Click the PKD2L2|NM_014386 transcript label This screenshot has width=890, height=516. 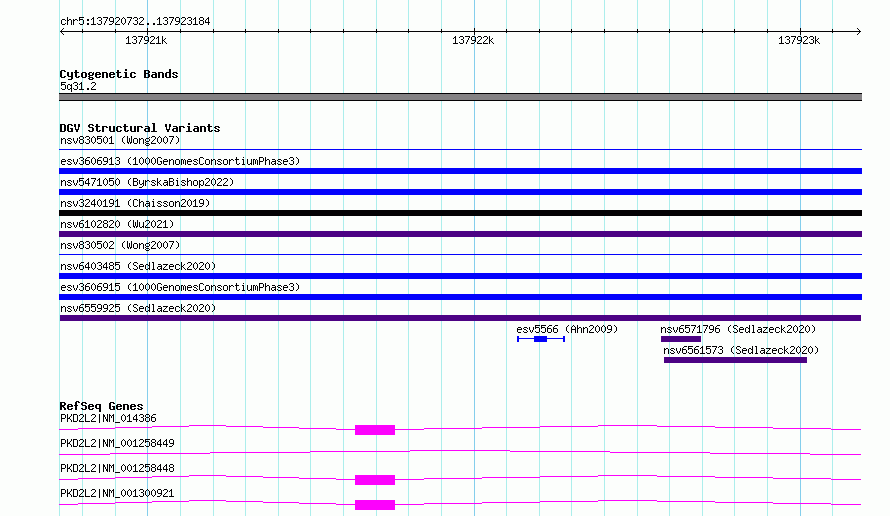108,418
